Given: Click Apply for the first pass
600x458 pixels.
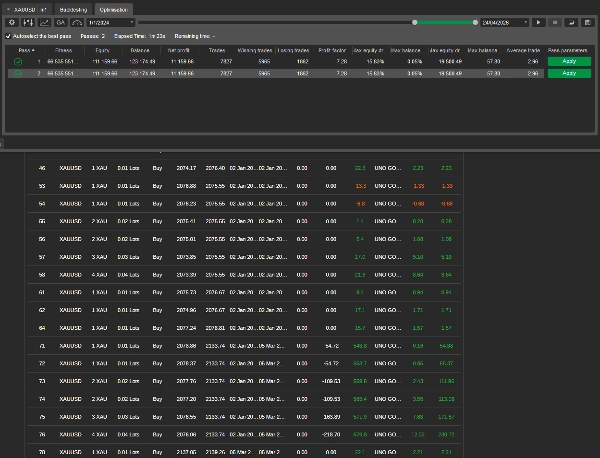Looking at the screenshot, I should click(x=569, y=61).
